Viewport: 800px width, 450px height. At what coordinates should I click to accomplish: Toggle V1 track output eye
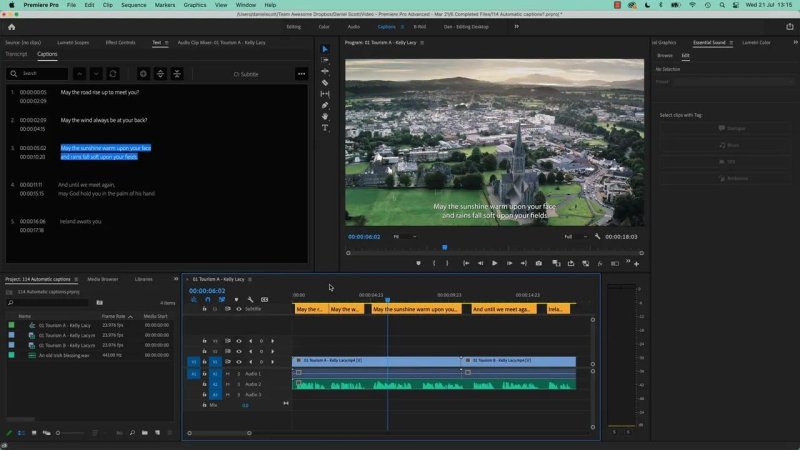point(239,362)
